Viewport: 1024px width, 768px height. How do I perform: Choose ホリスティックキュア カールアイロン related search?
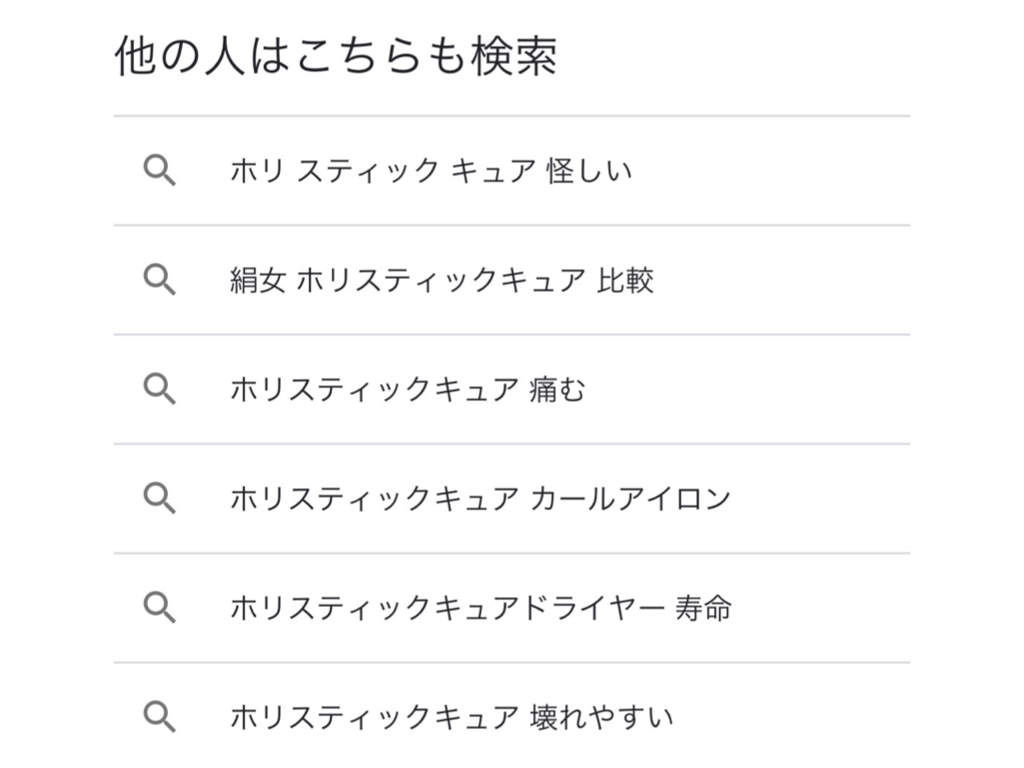[x=511, y=499]
